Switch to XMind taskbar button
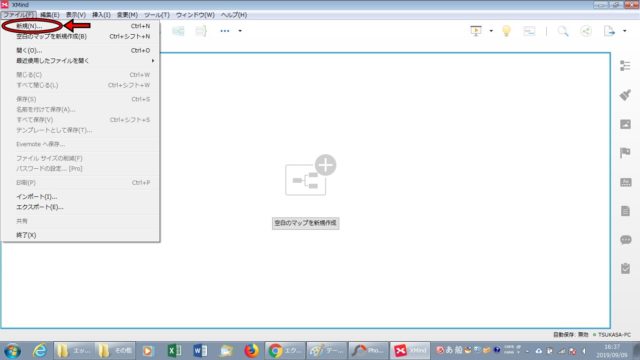This screenshot has width=640, height=360. click(x=410, y=351)
